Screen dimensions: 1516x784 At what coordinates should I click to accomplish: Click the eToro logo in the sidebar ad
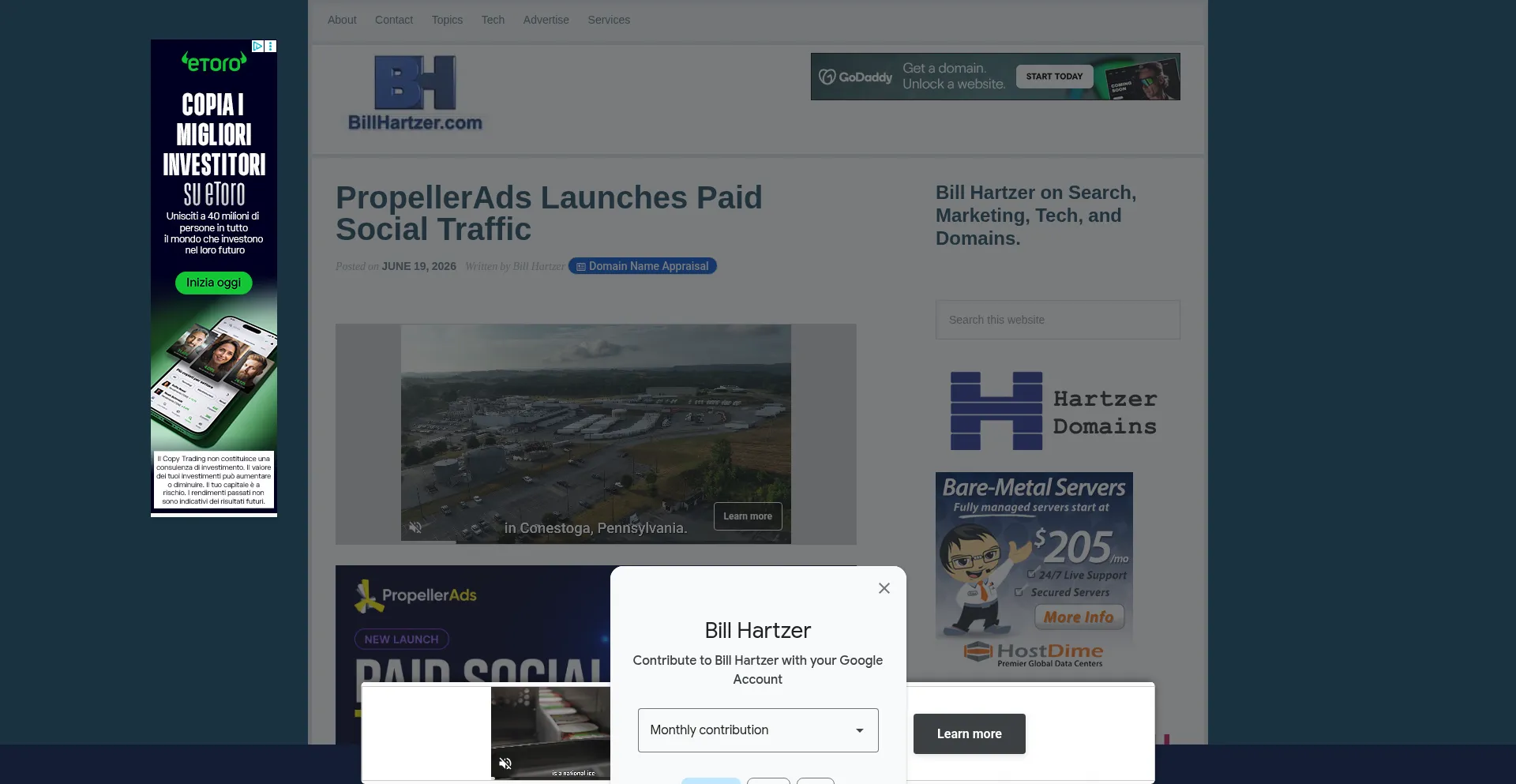214,62
